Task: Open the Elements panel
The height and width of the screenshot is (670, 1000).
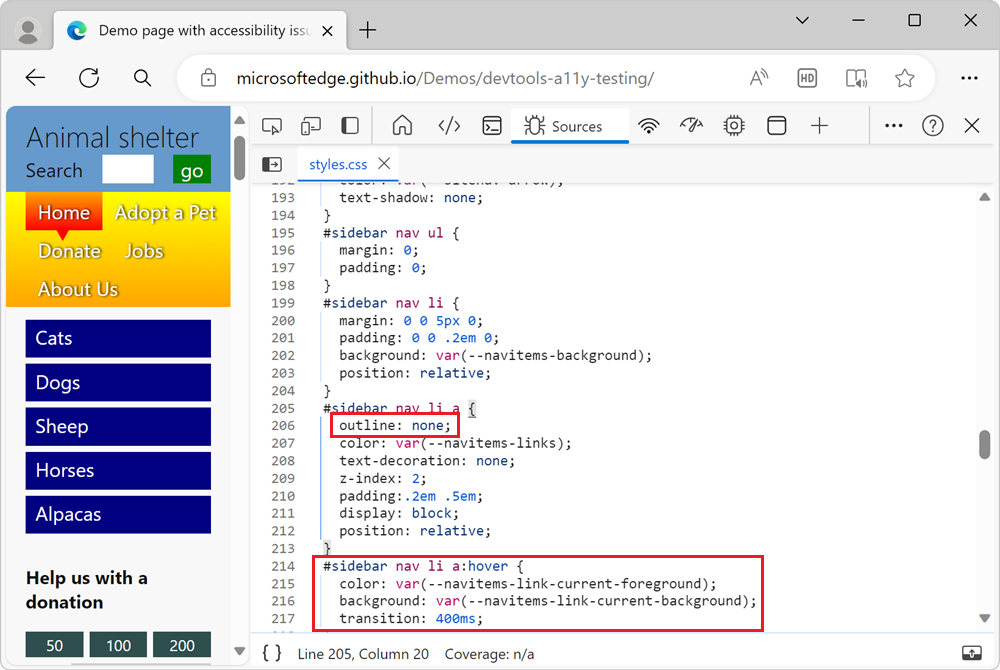Action: tap(449, 125)
